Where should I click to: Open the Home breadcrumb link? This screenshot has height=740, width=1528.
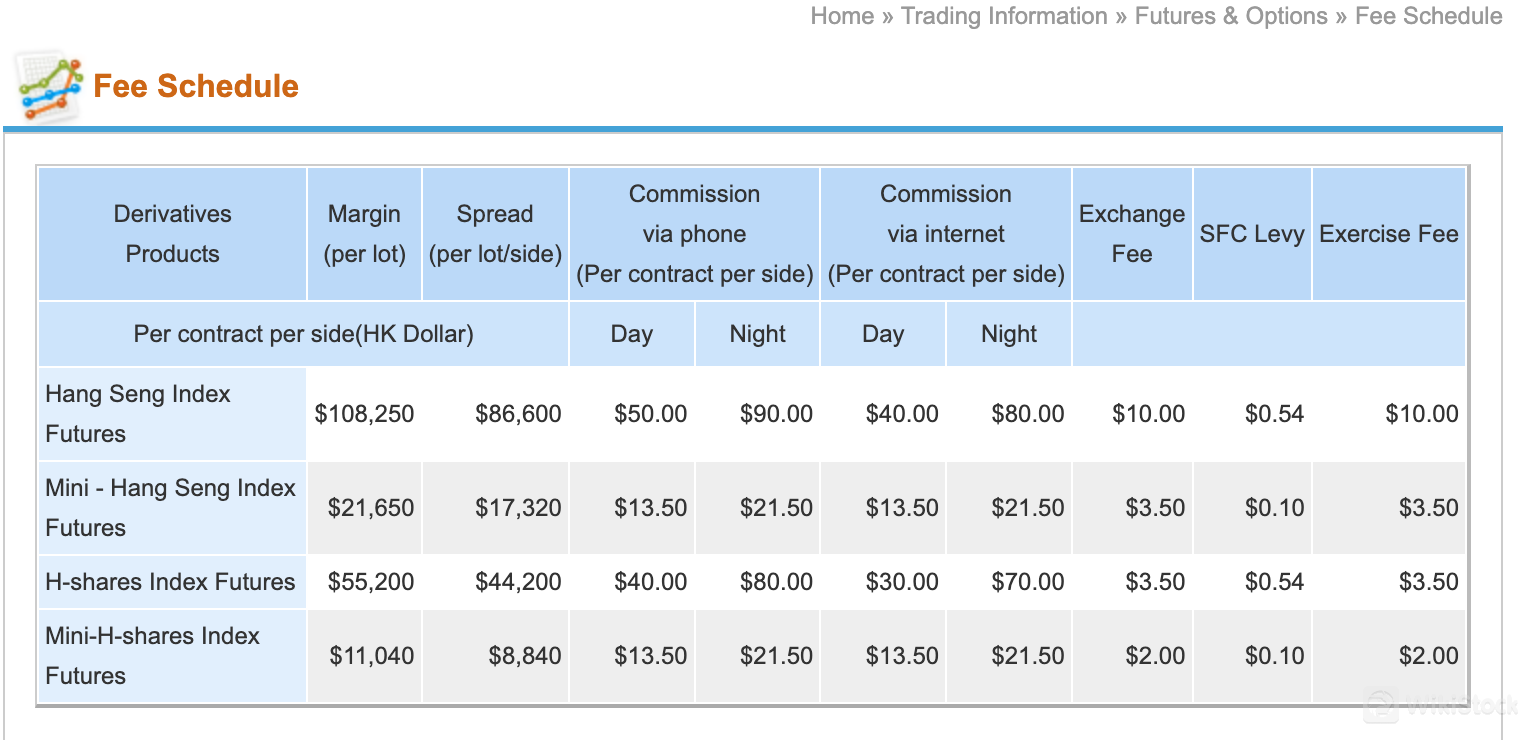coord(842,16)
